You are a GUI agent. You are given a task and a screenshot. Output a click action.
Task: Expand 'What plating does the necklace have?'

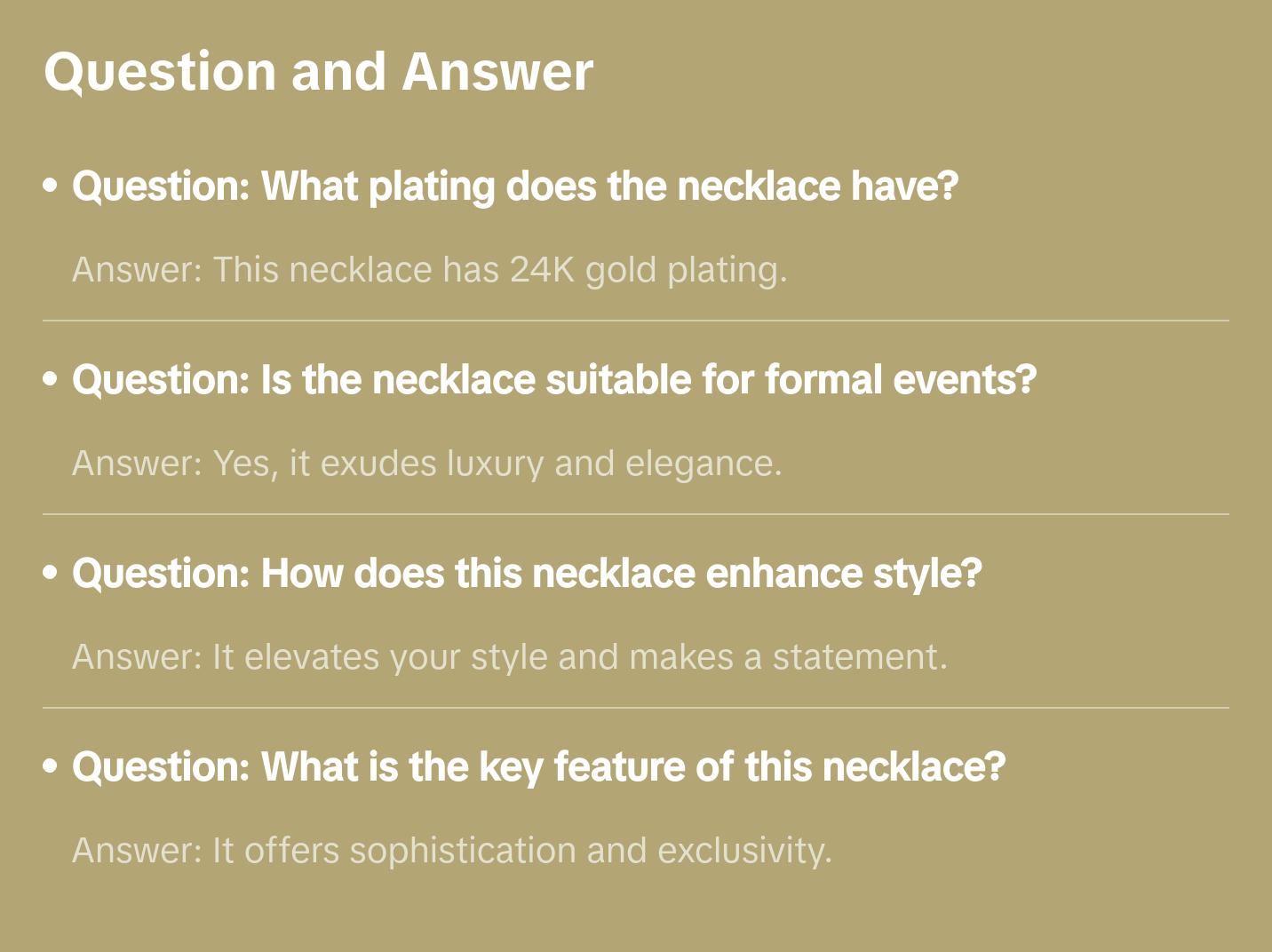(x=515, y=186)
